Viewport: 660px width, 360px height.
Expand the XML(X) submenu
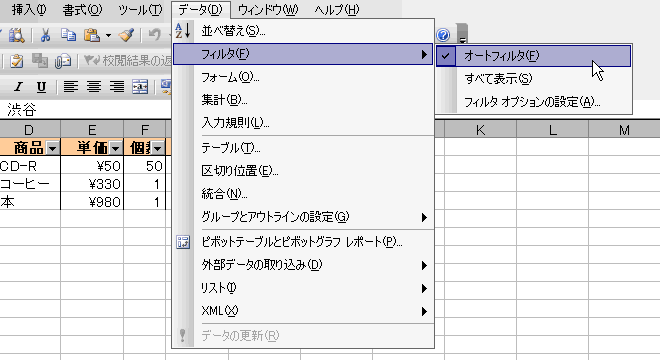[303, 311]
